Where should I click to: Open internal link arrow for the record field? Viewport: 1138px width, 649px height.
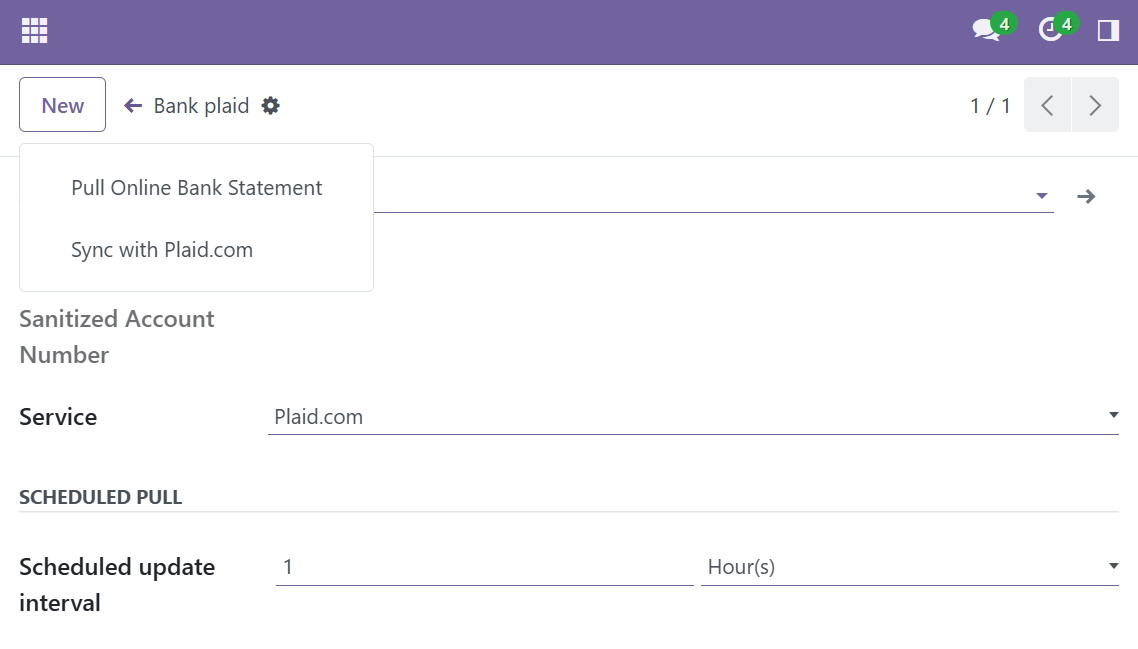click(x=1086, y=197)
